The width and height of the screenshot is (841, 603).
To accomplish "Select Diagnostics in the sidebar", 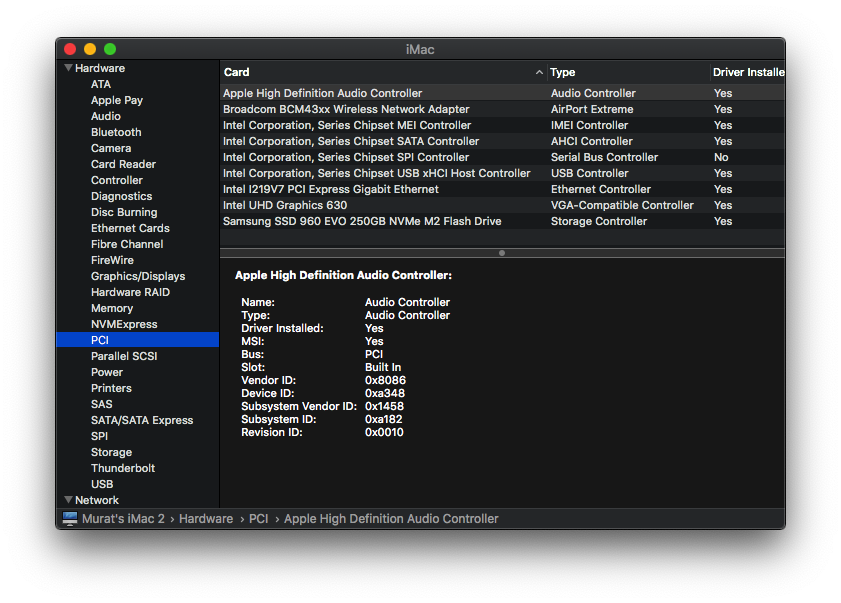I will pyautogui.click(x=122, y=196).
